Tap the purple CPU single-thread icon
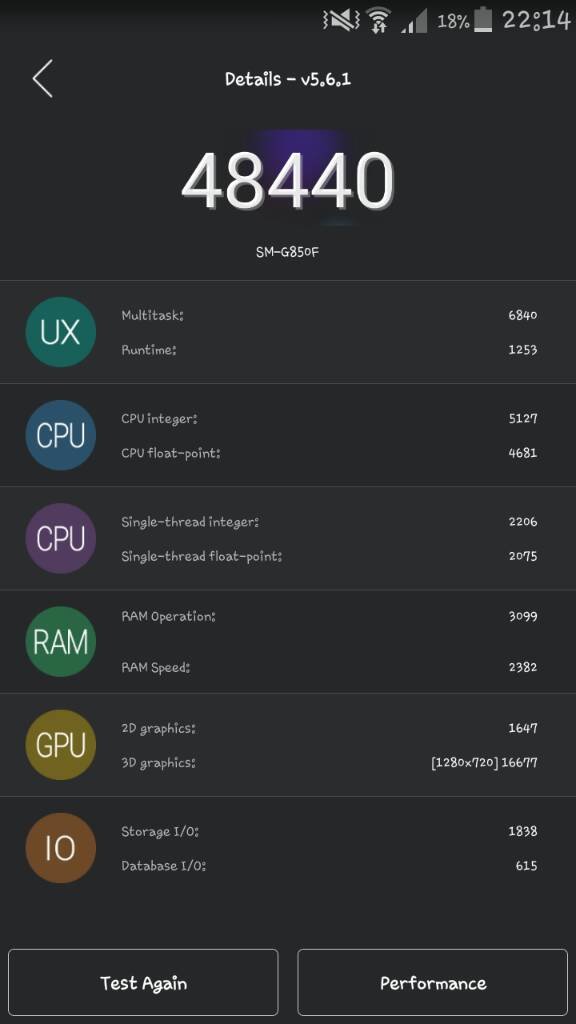Screen dimensions: 576x1024 click(61, 538)
